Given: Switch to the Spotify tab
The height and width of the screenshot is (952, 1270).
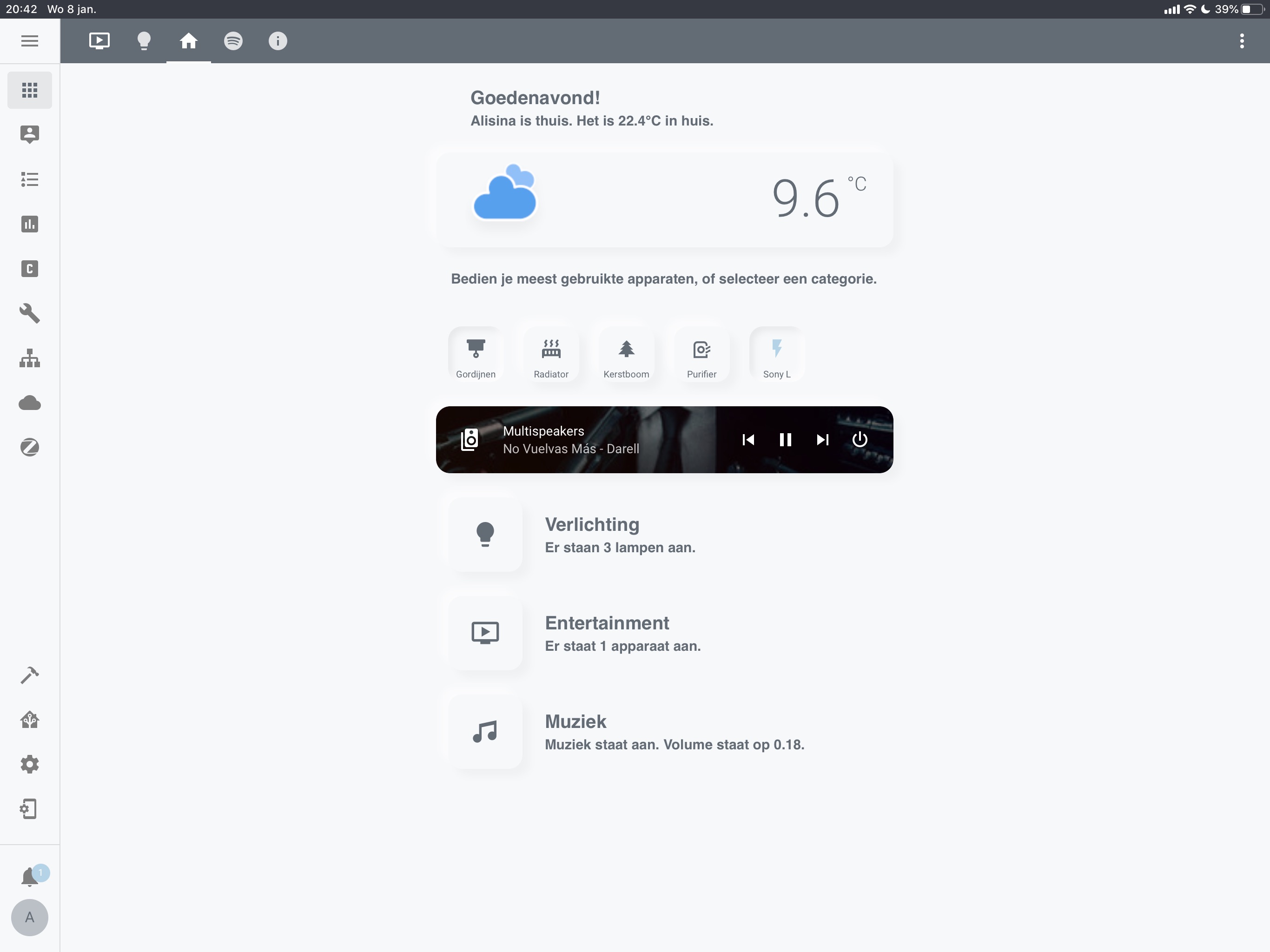Looking at the screenshot, I should click(233, 41).
